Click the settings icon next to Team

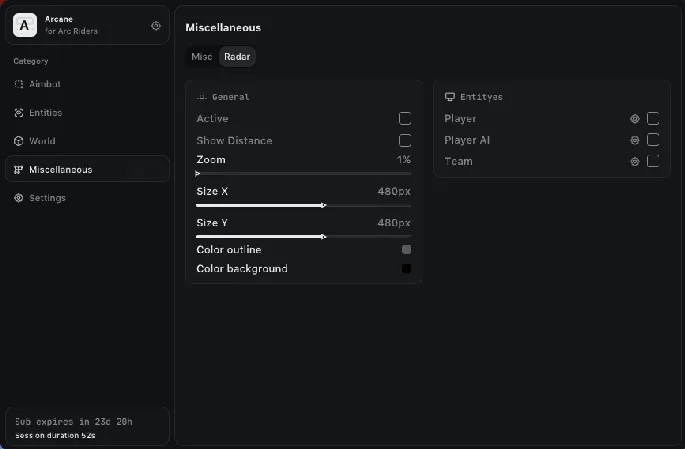(634, 162)
